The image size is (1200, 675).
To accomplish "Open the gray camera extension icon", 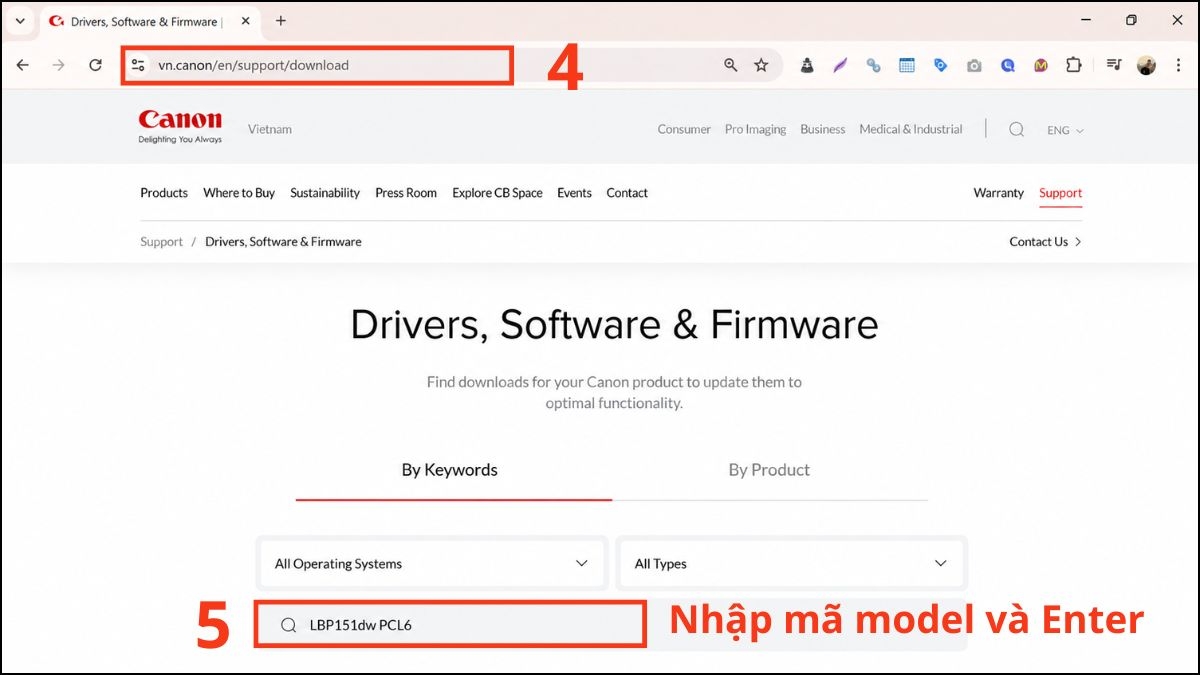I will click(x=974, y=65).
